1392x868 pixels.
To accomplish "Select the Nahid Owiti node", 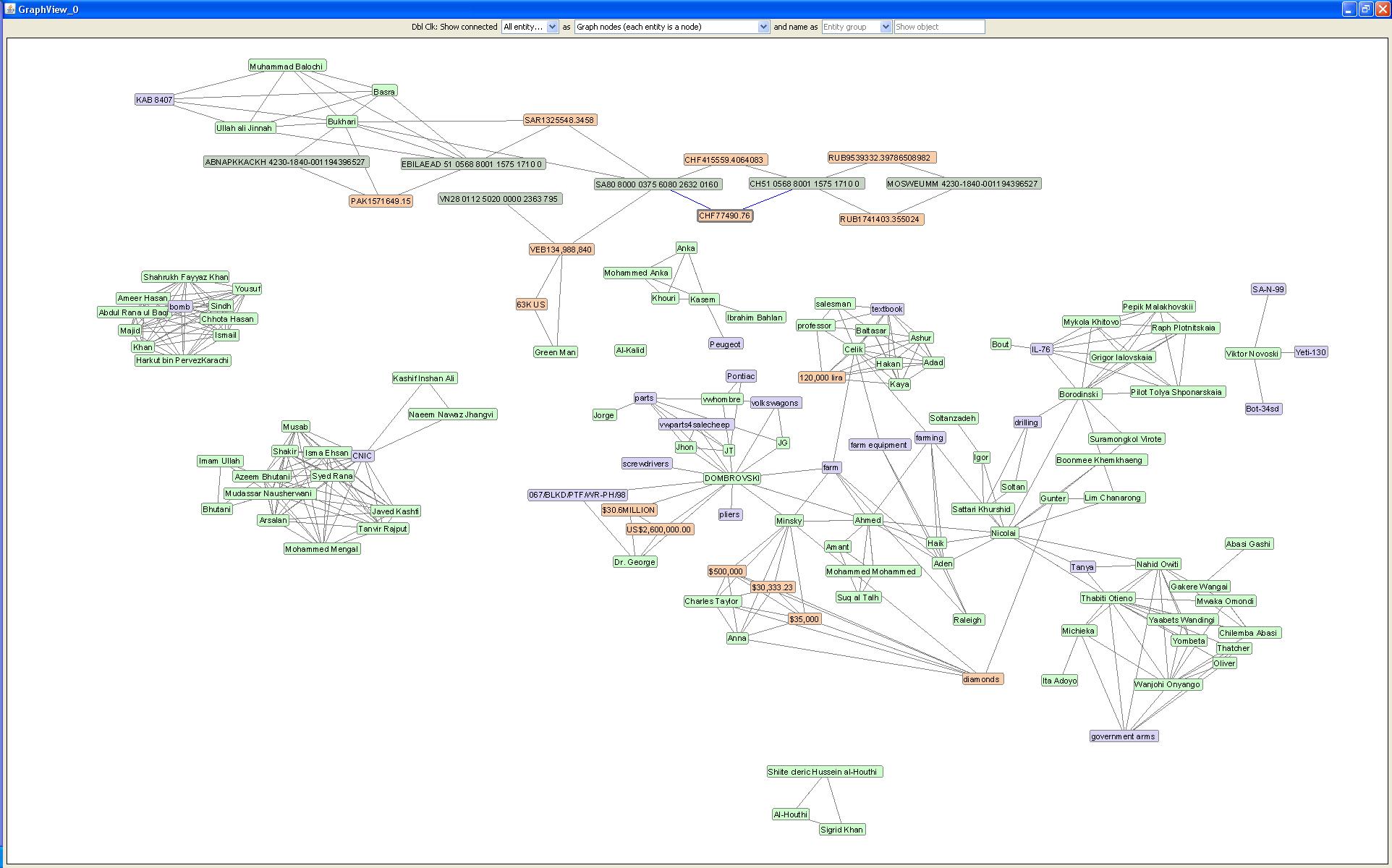I will 1158,564.
